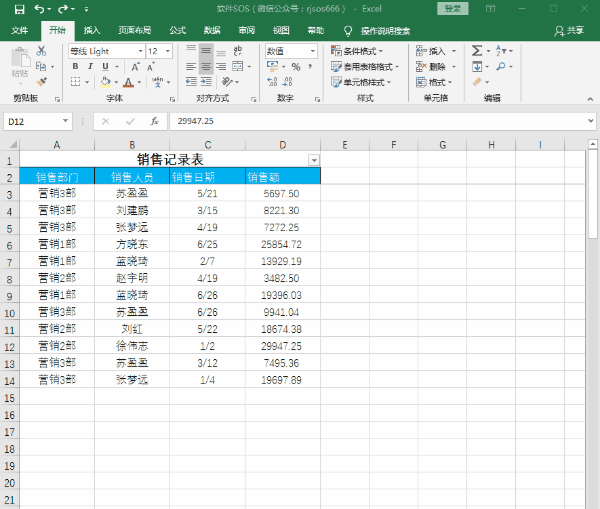
Task: Switch to the 插入 ribbon tab
Action: (92, 31)
